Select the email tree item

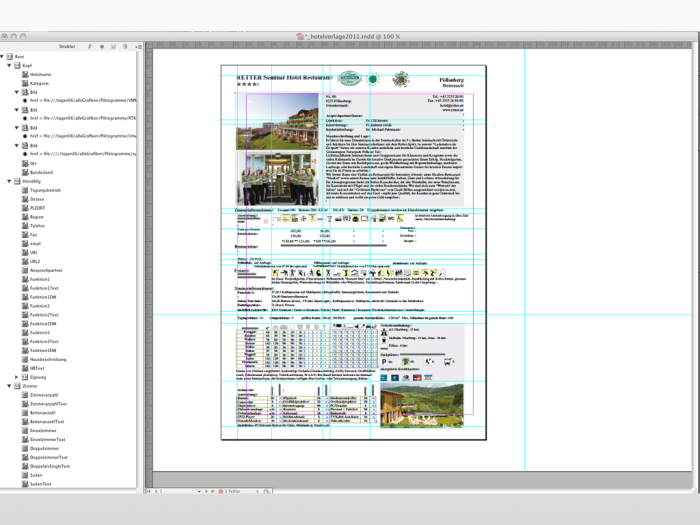(35, 244)
